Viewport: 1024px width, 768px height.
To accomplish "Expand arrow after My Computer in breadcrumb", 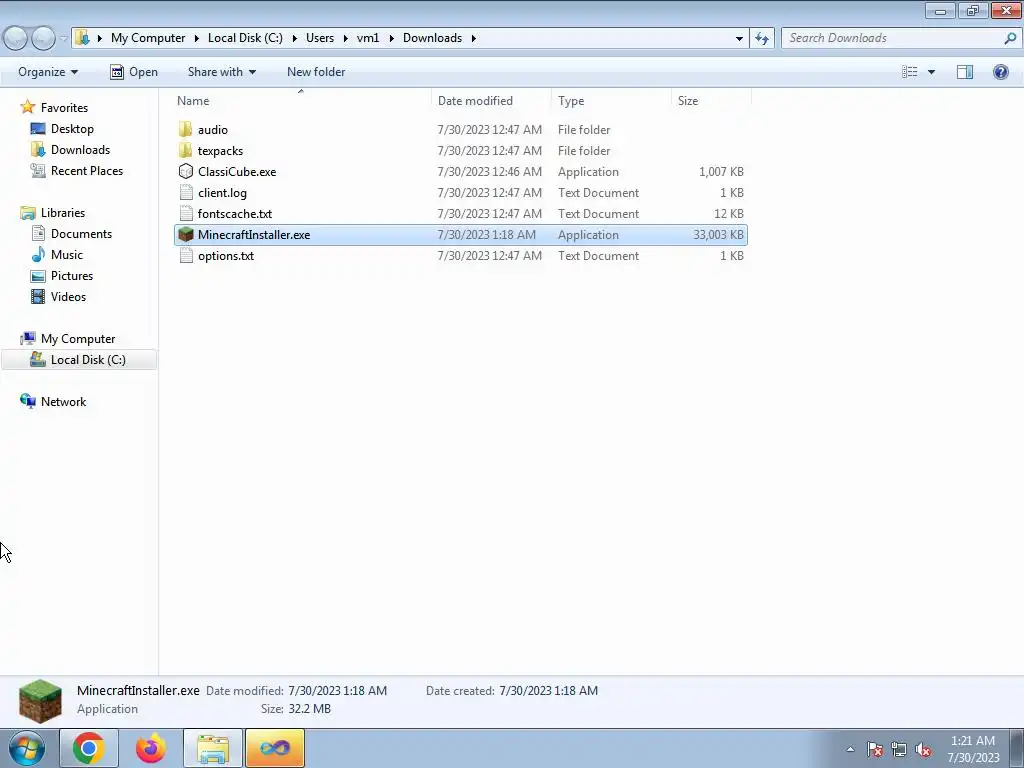I will coord(196,39).
